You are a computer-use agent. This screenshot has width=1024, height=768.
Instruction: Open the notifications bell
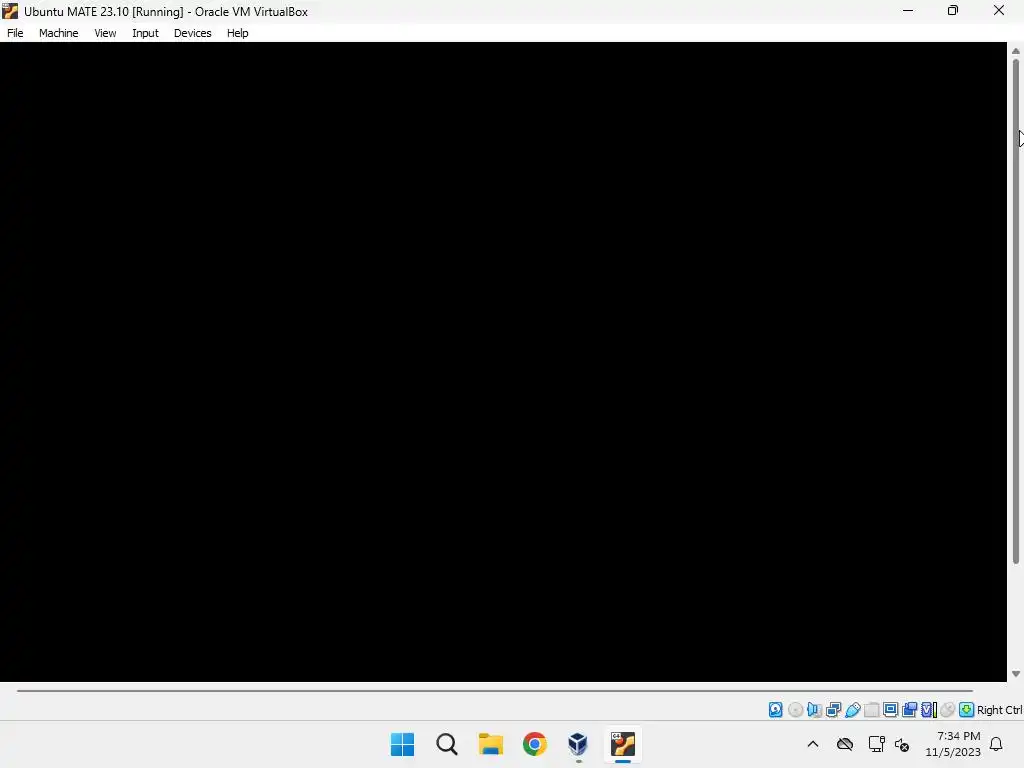[997, 744]
